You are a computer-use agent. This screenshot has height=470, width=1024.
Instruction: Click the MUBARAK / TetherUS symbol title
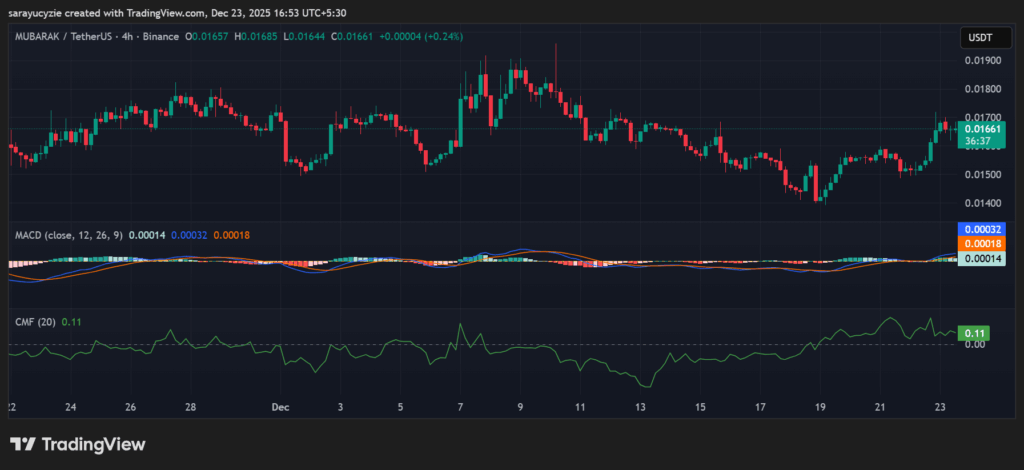(x=65, y=36)
